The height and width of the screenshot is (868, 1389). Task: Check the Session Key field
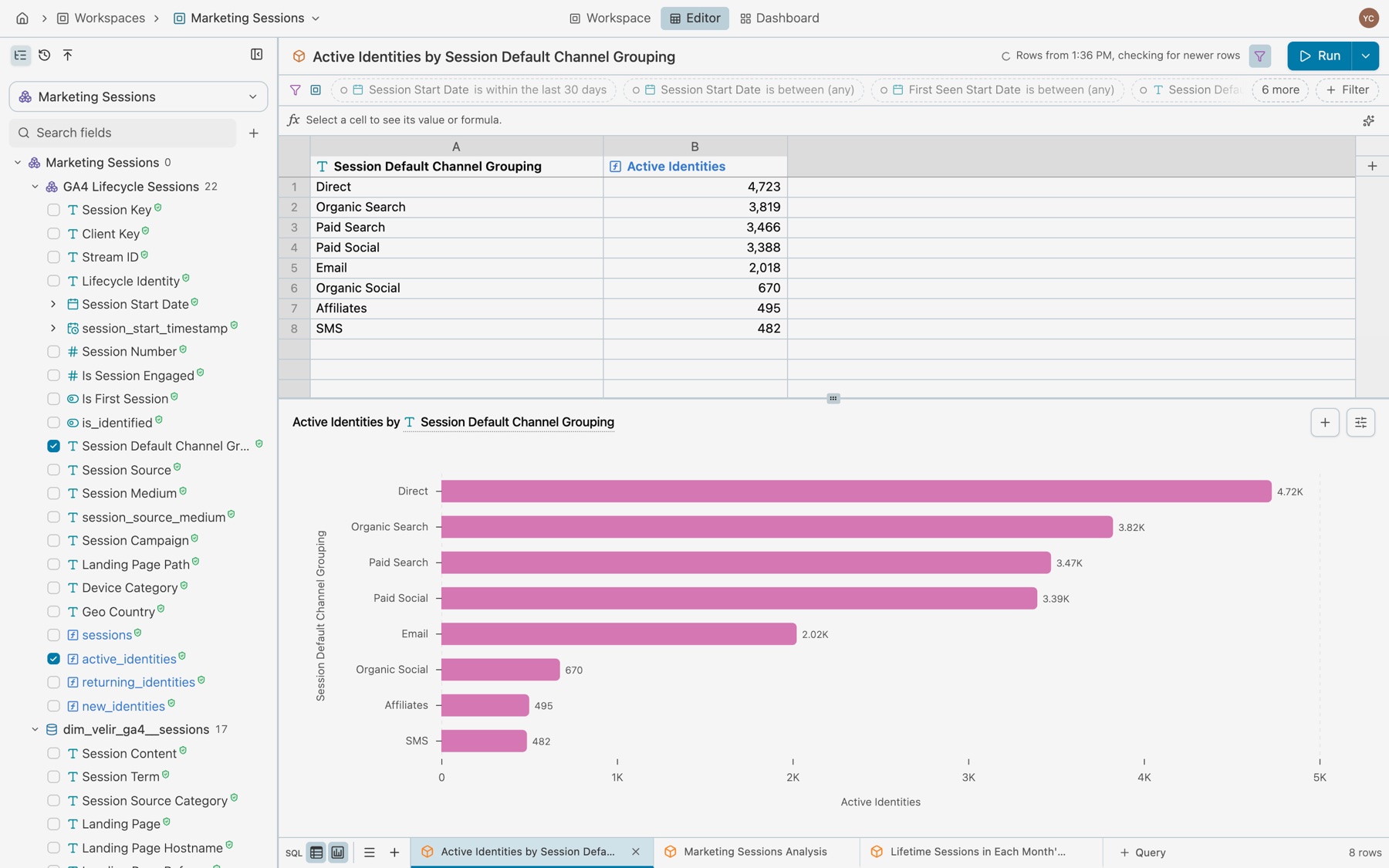53,210
